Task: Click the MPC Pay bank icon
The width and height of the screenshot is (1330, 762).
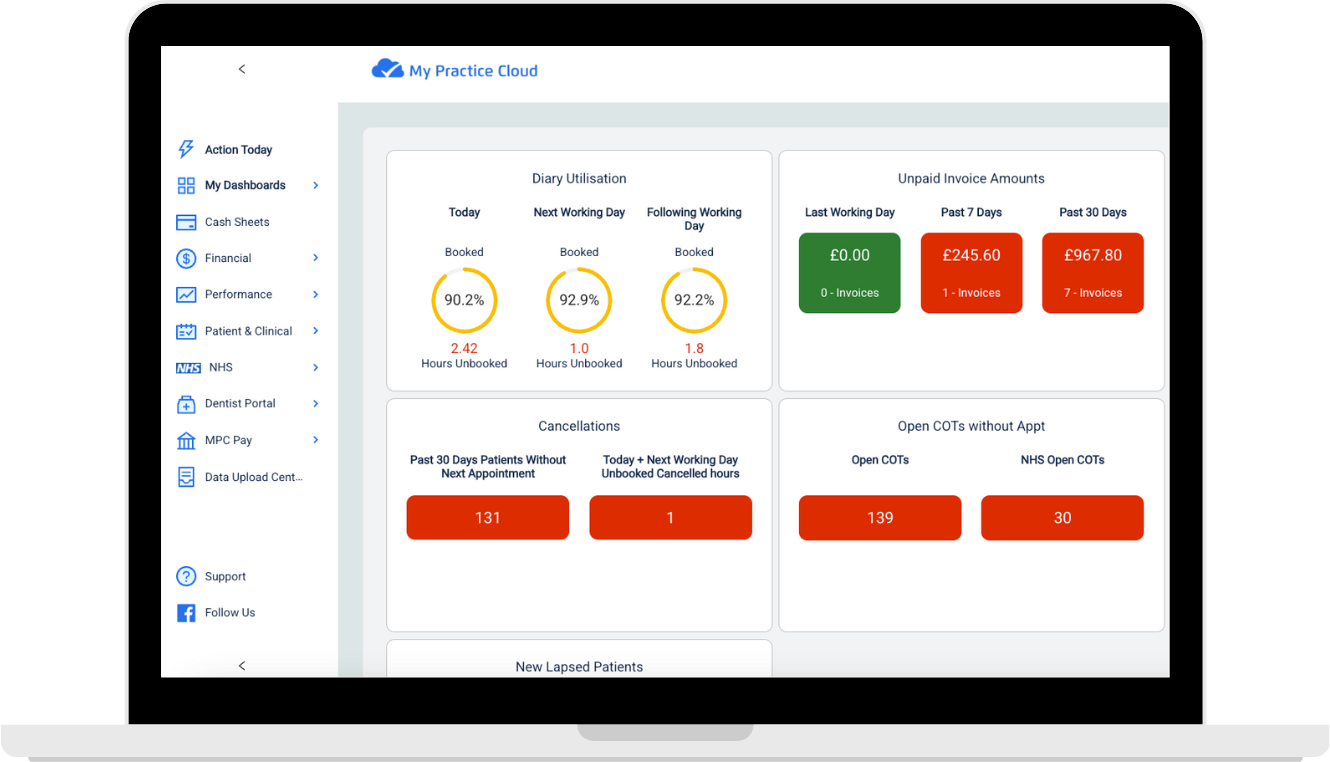Action: coord(186,441)
